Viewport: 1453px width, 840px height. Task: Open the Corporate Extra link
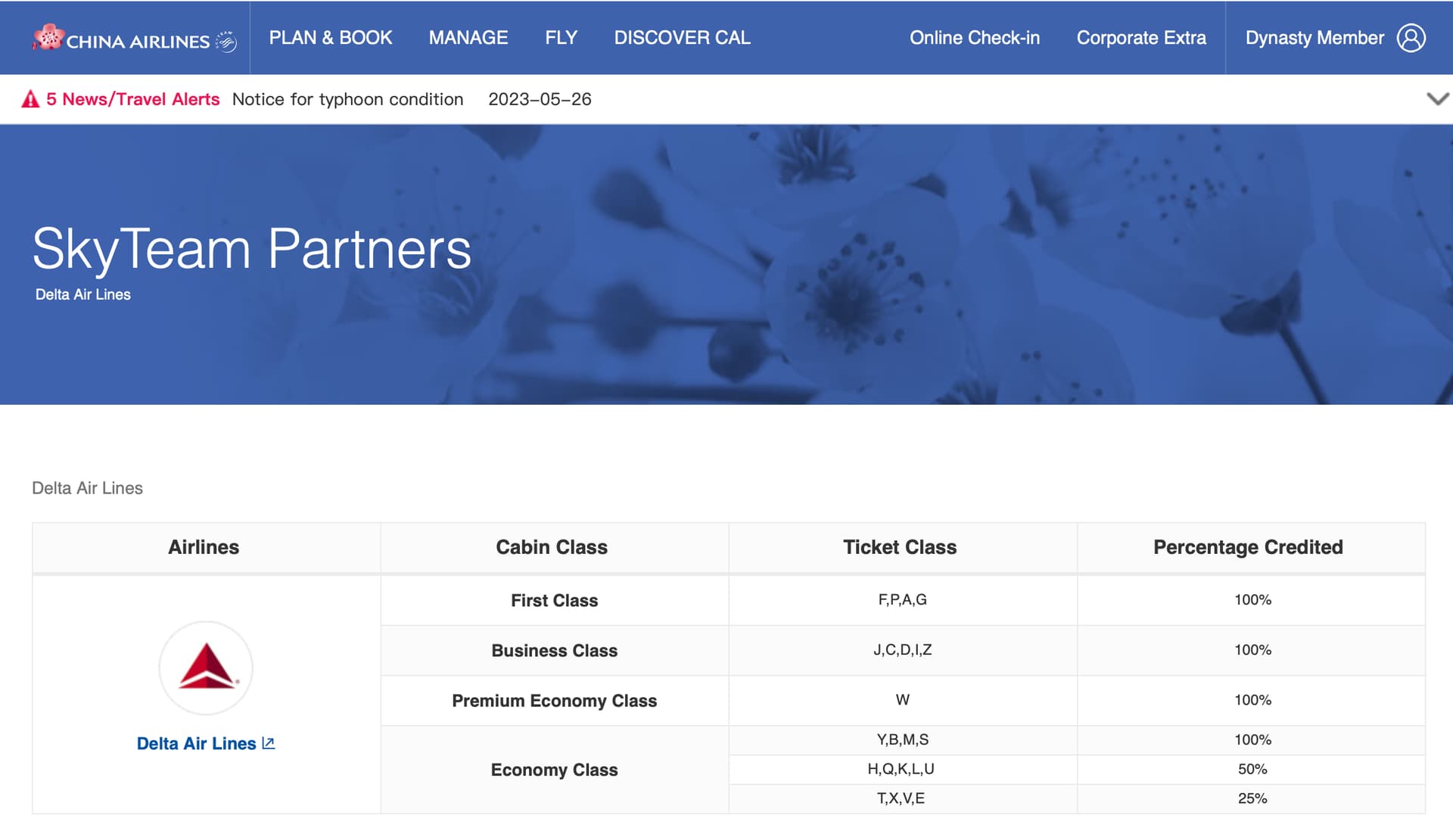pyautogui.click(x=1140, y=38)
